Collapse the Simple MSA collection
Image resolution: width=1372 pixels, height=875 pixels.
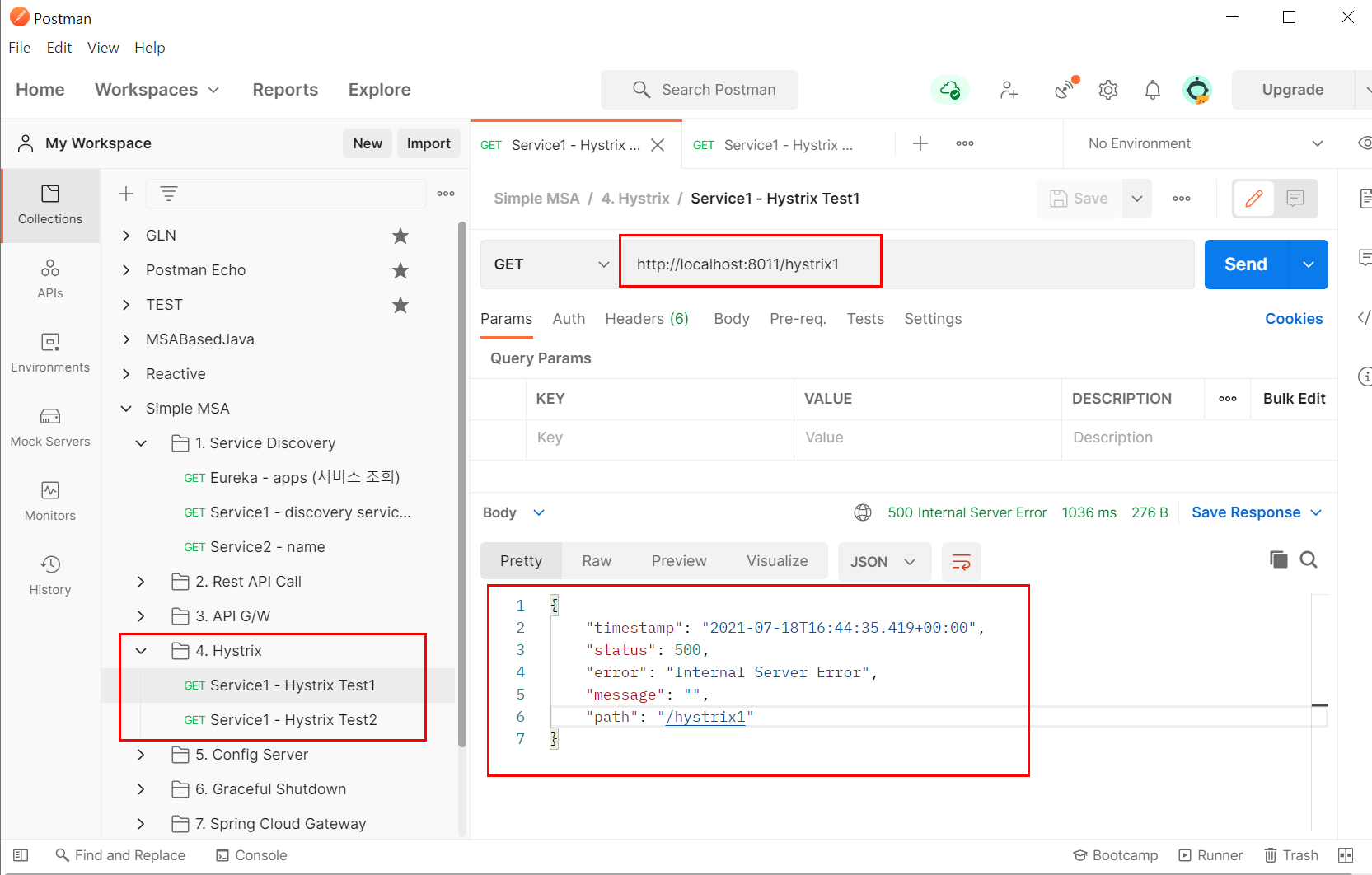coord(126,409)
